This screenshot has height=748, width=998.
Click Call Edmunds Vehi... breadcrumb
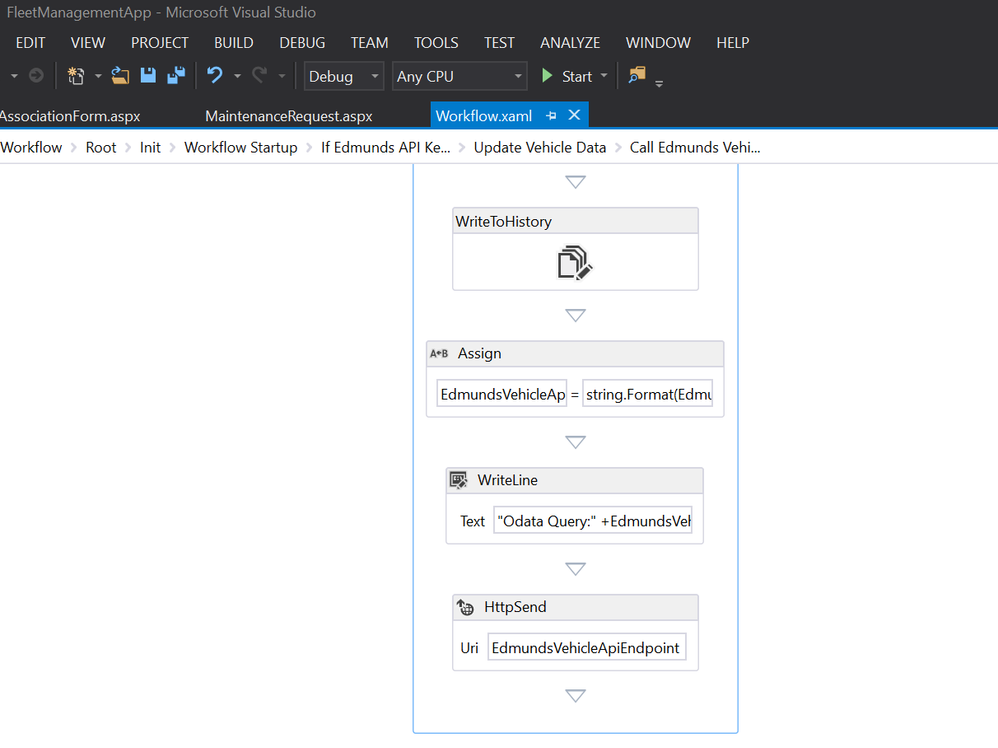pyautogui.click(x=695, y=148)
